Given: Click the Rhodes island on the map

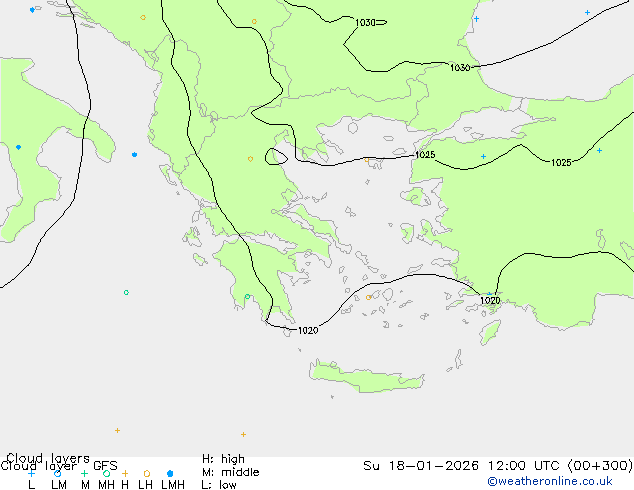Looking at the screenshot, I should [490, 332].
